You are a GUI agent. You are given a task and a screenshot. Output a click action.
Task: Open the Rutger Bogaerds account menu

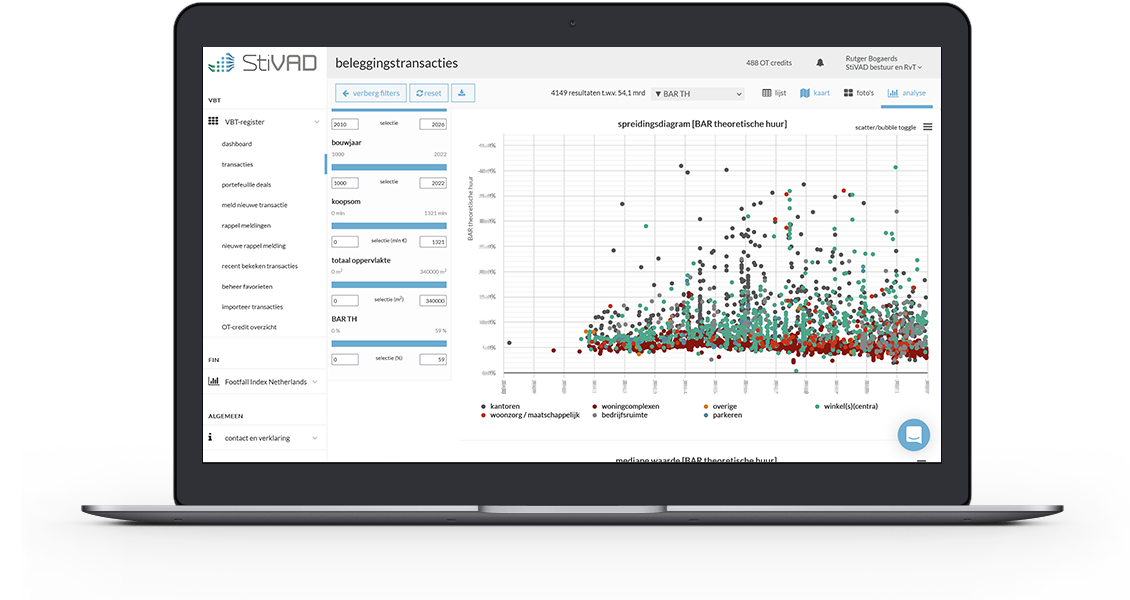point(884,63)
